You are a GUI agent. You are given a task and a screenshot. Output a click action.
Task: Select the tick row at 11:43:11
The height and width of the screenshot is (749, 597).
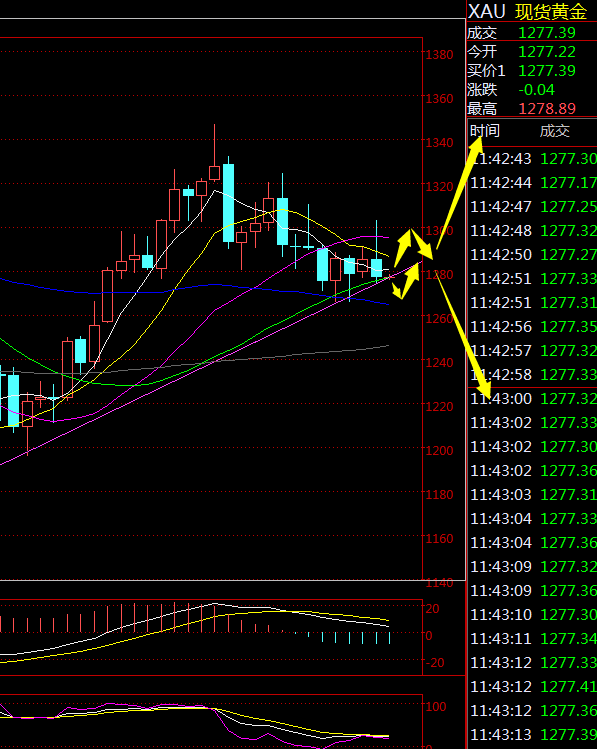(x=533, y=638)
